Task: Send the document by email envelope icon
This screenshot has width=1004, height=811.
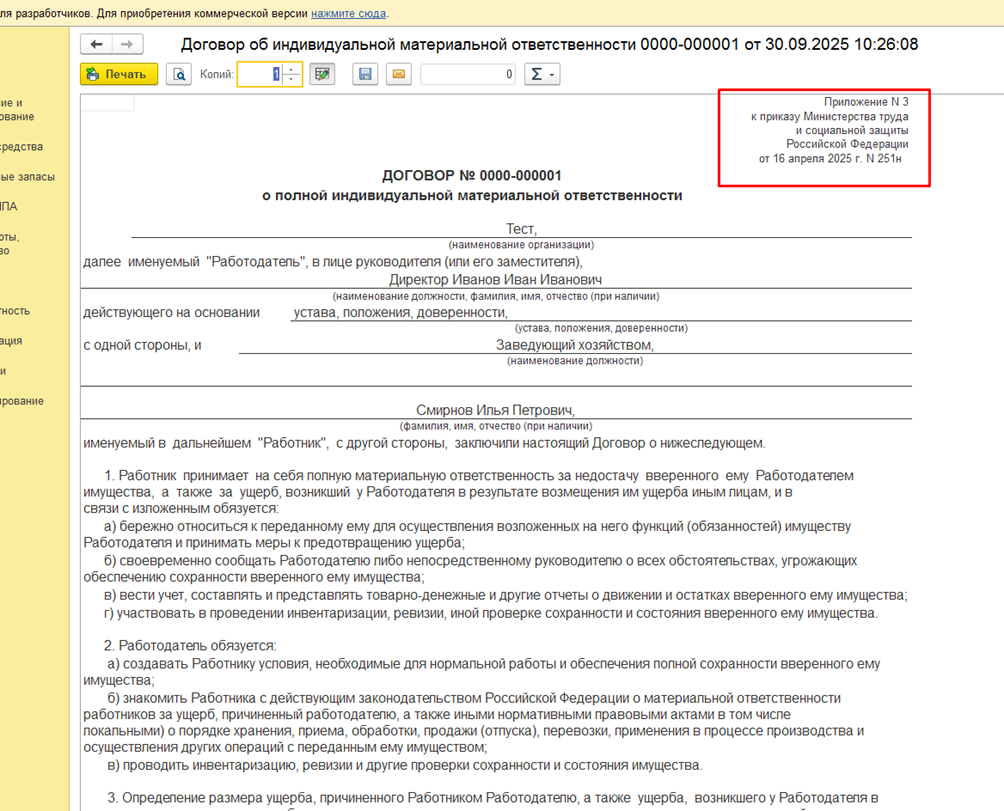Action: tap(398, 74)
